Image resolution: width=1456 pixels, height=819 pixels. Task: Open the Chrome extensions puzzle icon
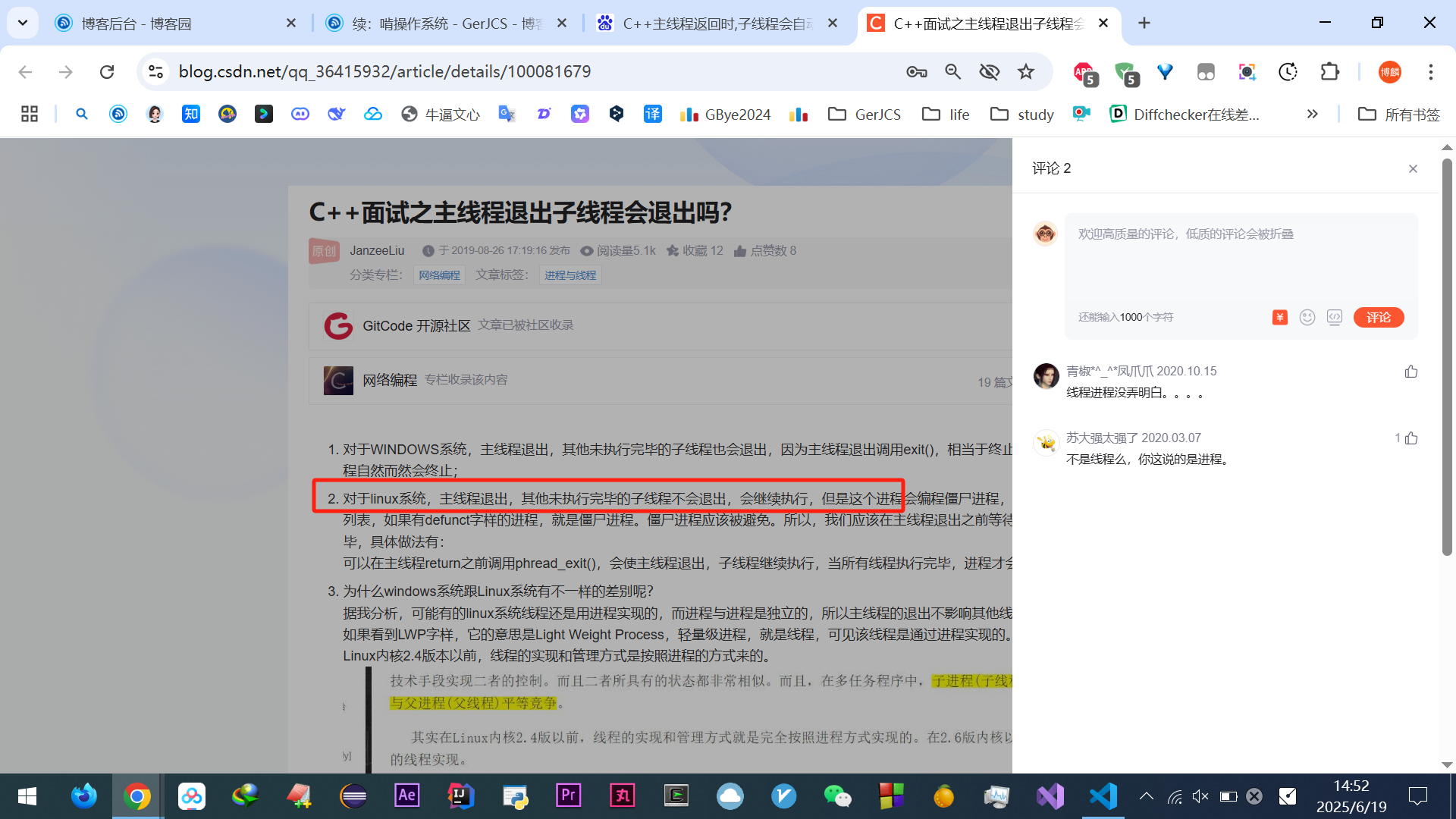click(x=1329, y=71)
